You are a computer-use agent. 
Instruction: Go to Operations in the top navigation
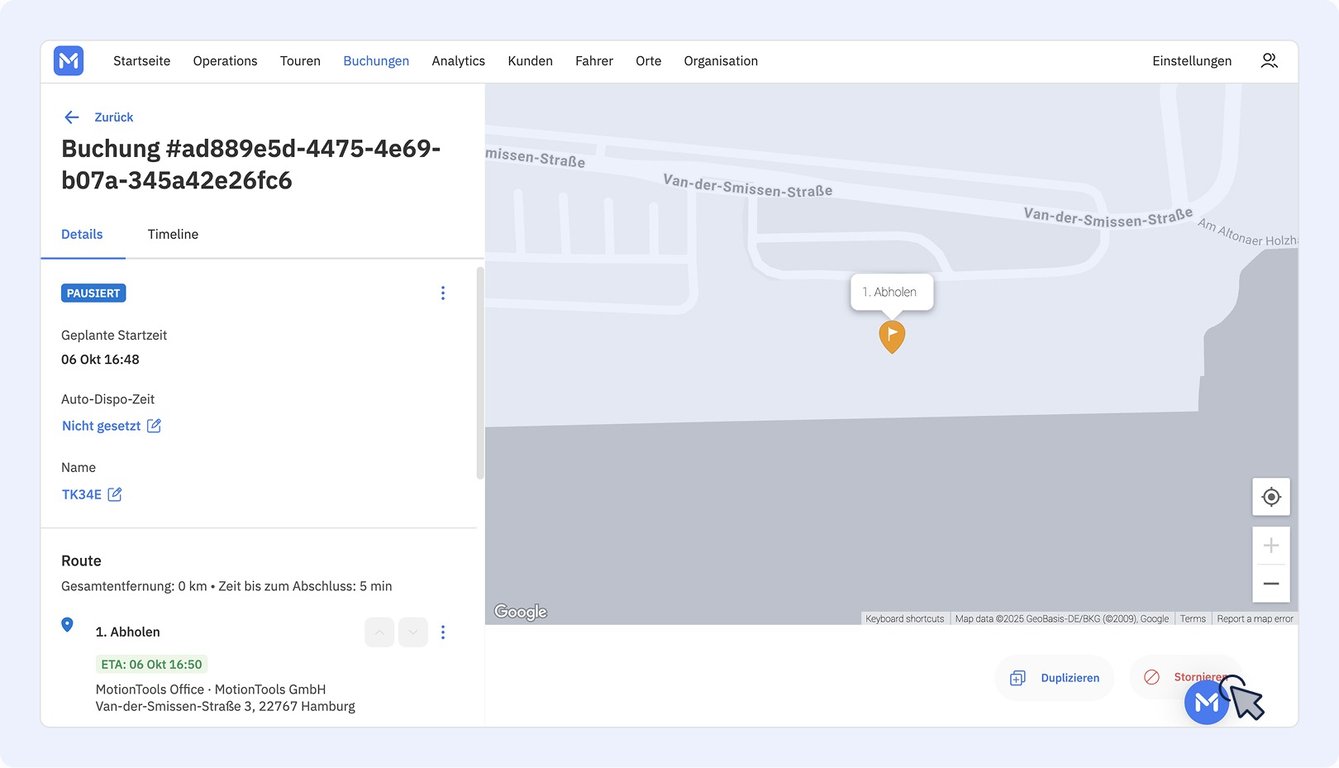tap(225, 61)
